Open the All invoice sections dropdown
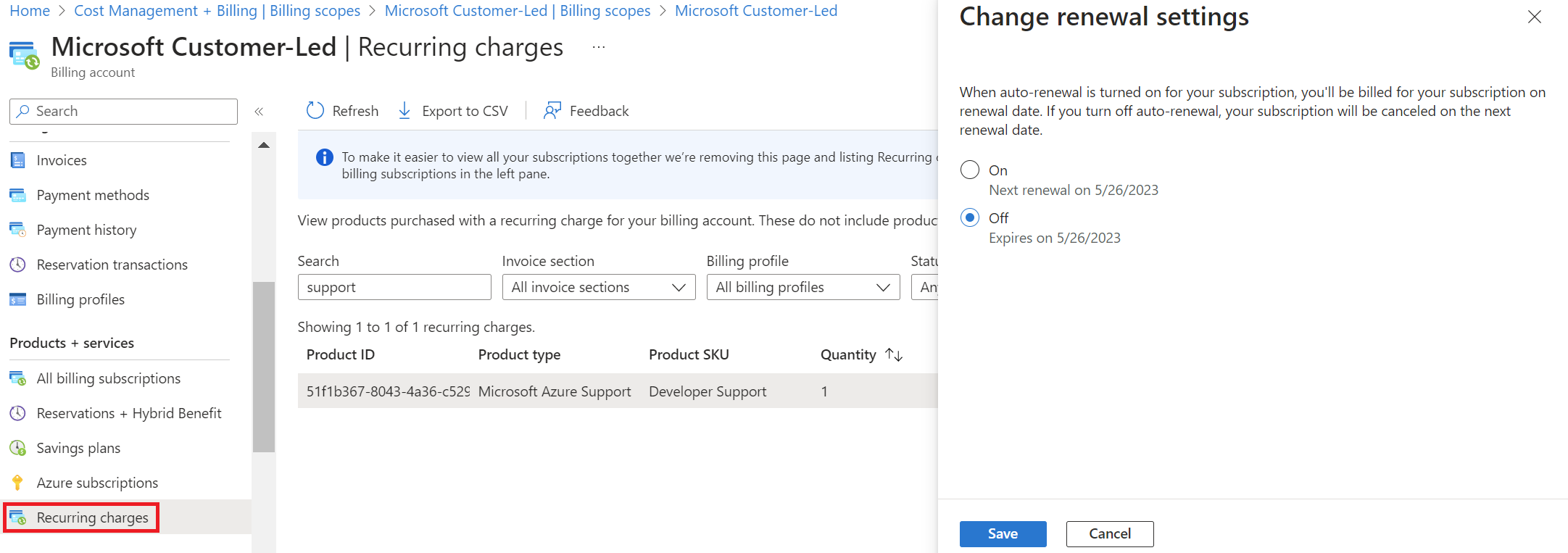The width and height of the screenshot is (1568, 553). pos(599,287)
